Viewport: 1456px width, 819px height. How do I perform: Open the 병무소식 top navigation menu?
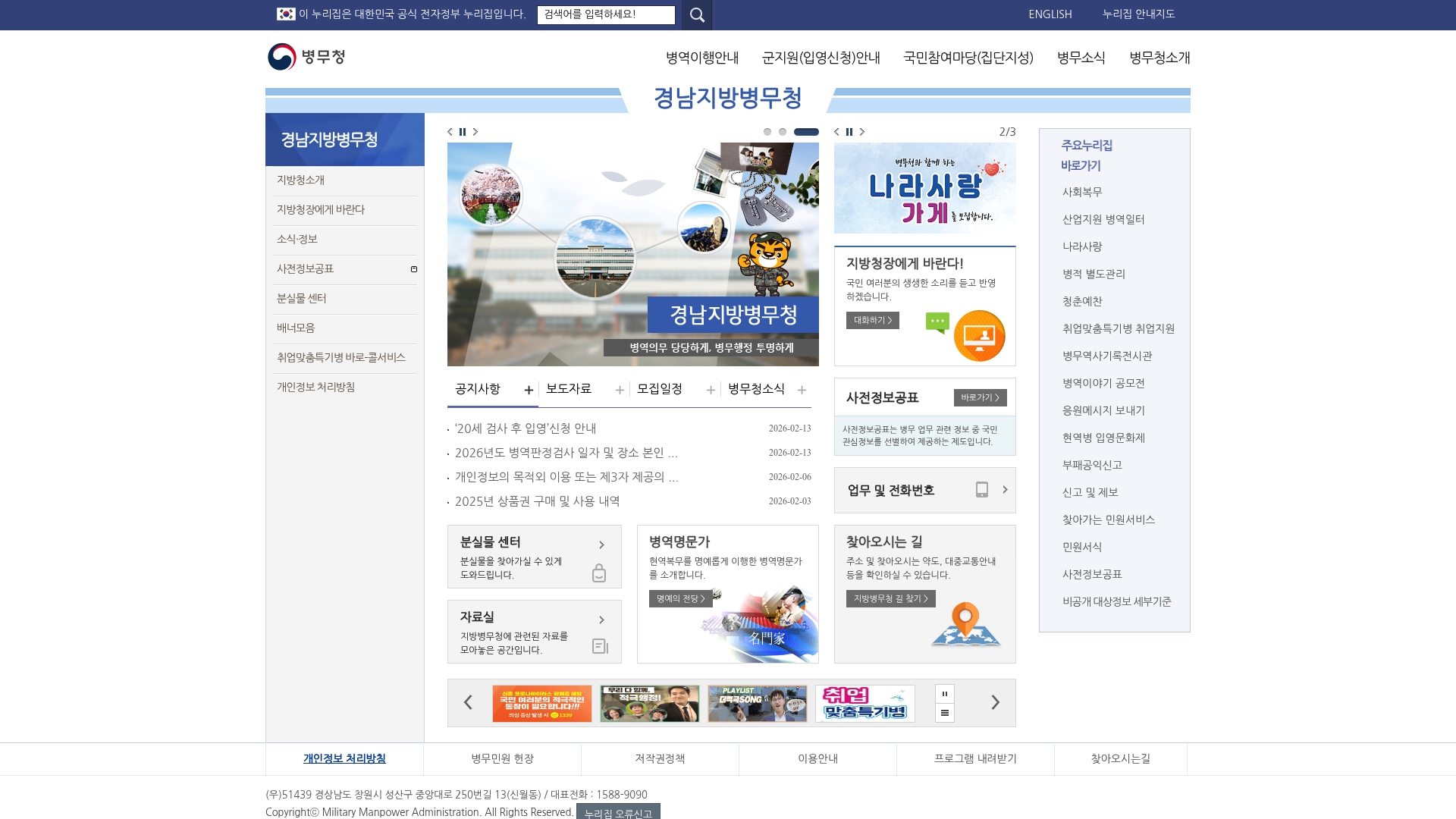click(1081, 58)
